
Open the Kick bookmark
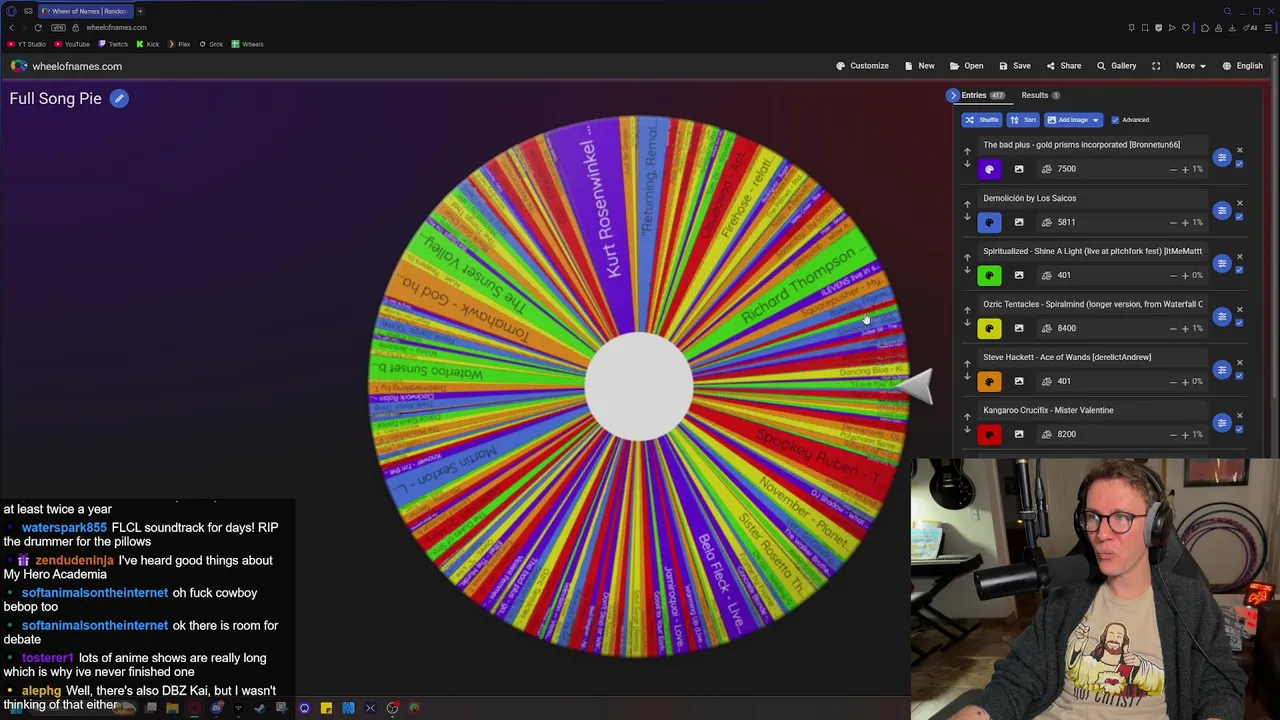(148, 44)
